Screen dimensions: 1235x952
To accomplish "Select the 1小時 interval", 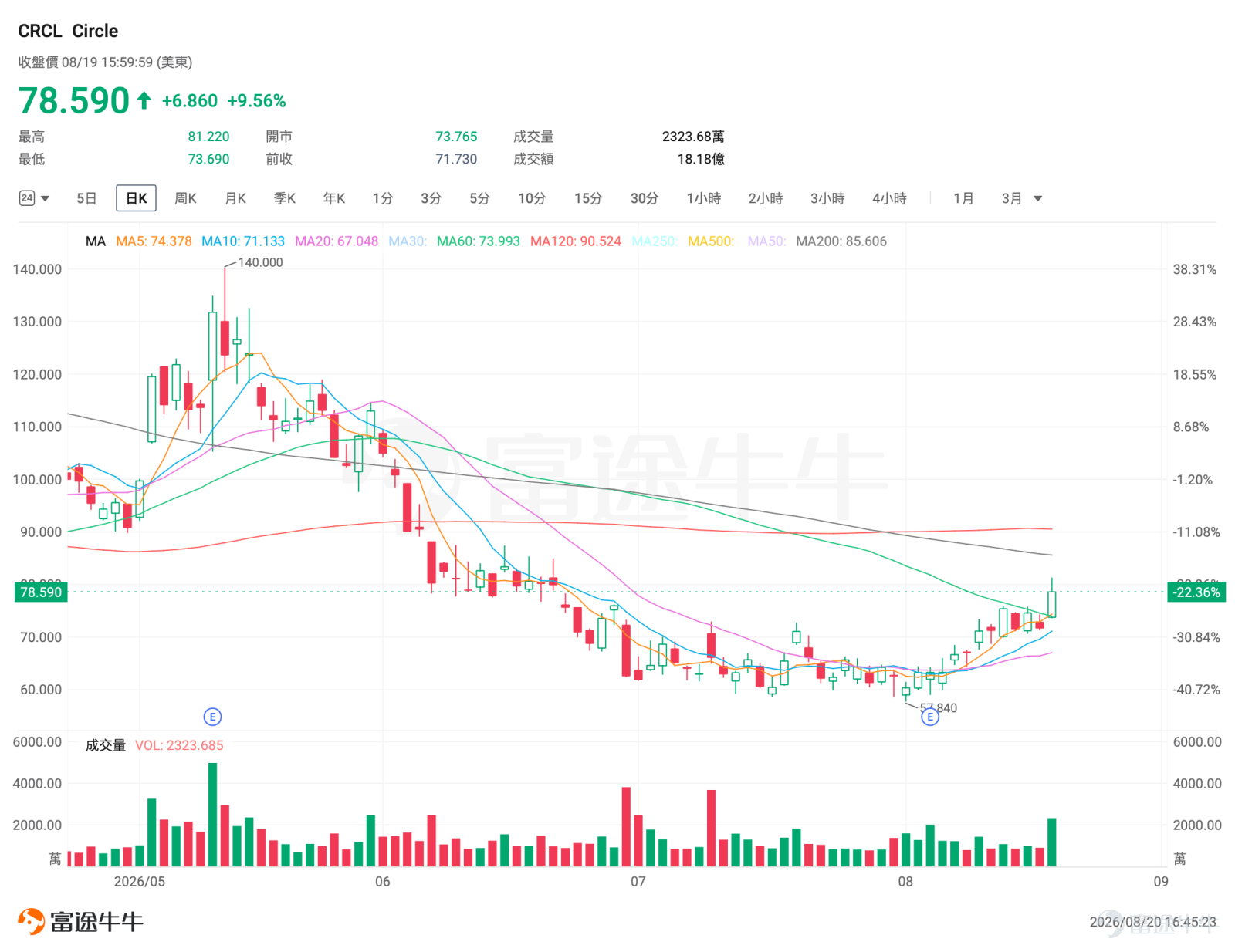I will pos(704,198).
